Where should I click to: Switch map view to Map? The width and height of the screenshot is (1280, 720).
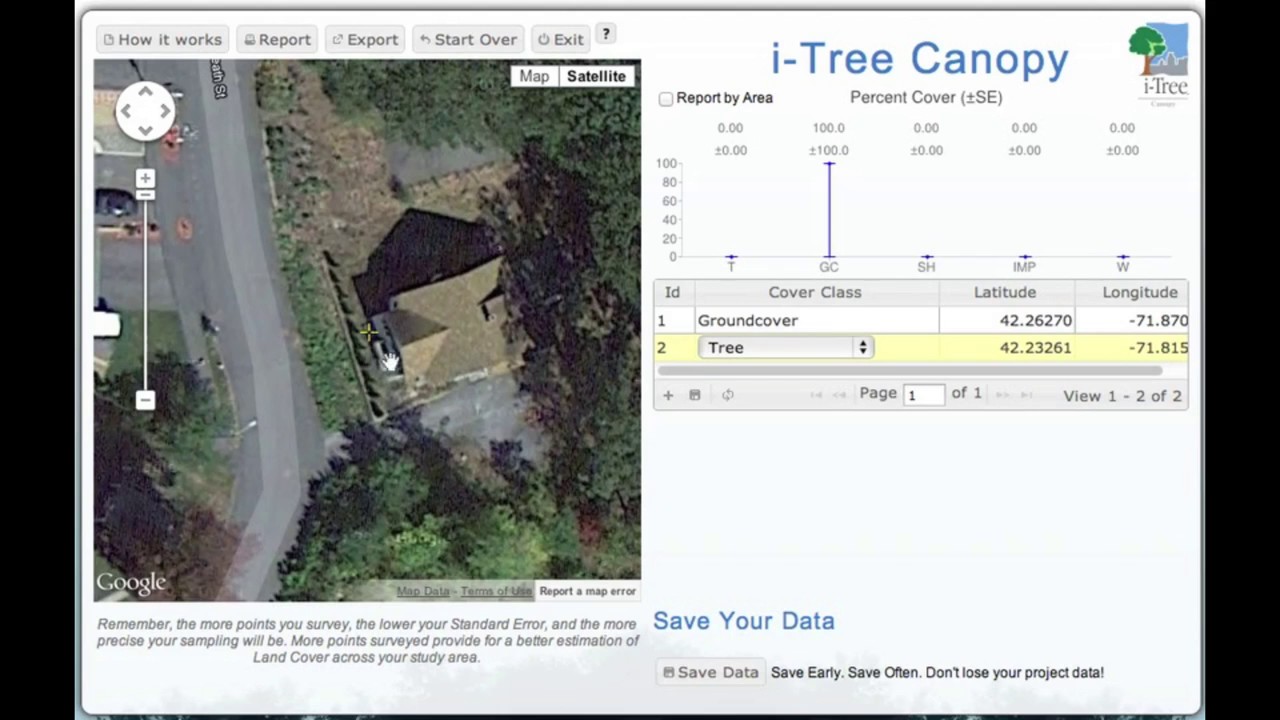click(x=534, y=76)
